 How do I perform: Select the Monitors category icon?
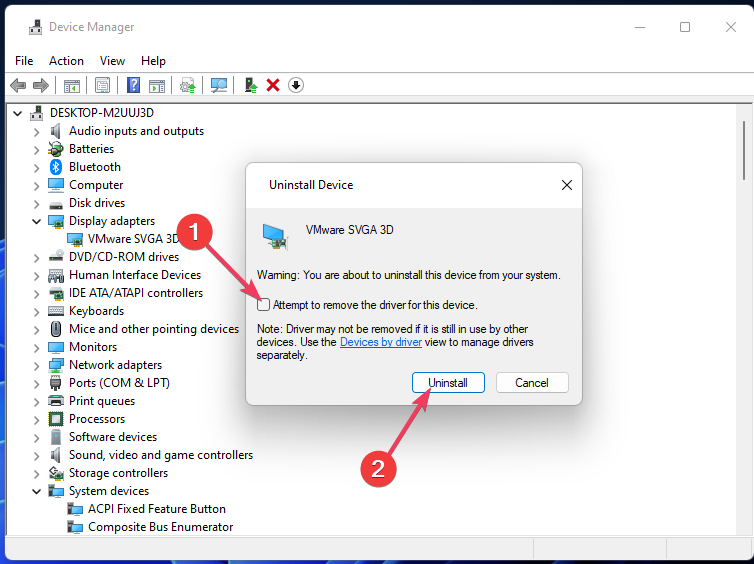click(x=56, y=347)
